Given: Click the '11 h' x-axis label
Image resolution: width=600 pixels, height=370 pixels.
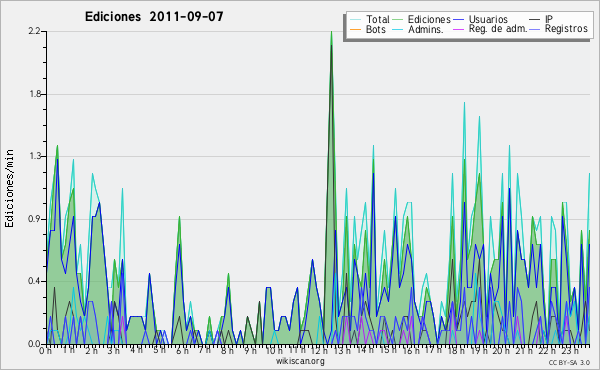Looking at the screenshot, I should 297,350.
